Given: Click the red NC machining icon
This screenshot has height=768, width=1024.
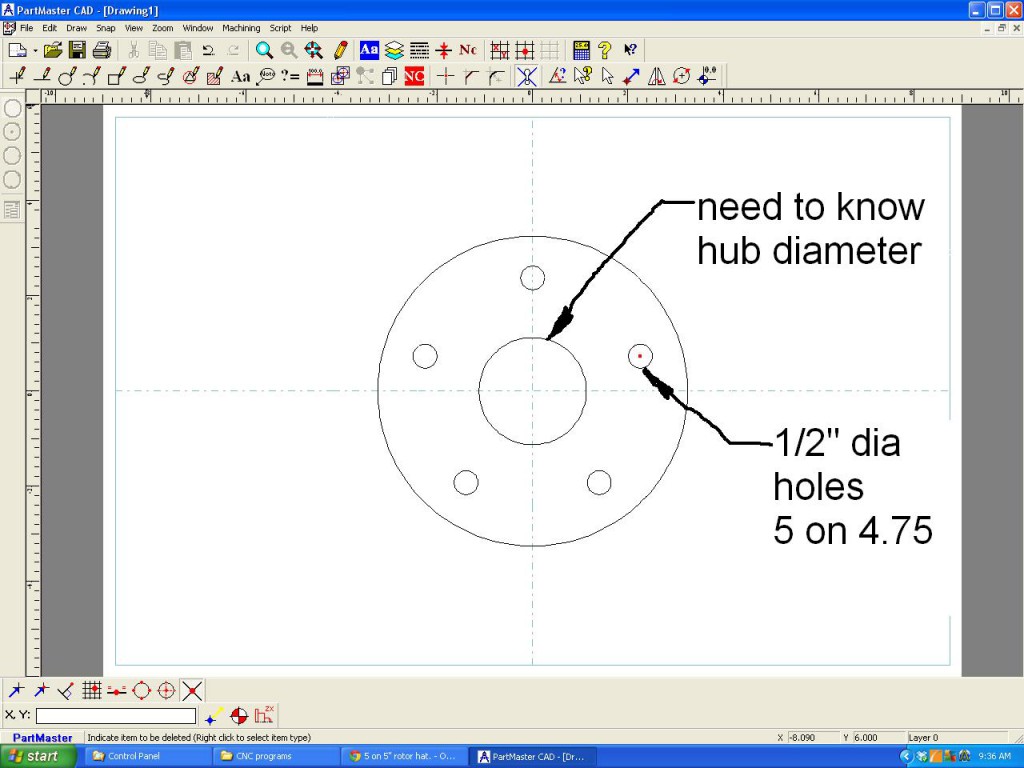Looking at the screenshot, I should pyautogui.click(x=415, y=76).
